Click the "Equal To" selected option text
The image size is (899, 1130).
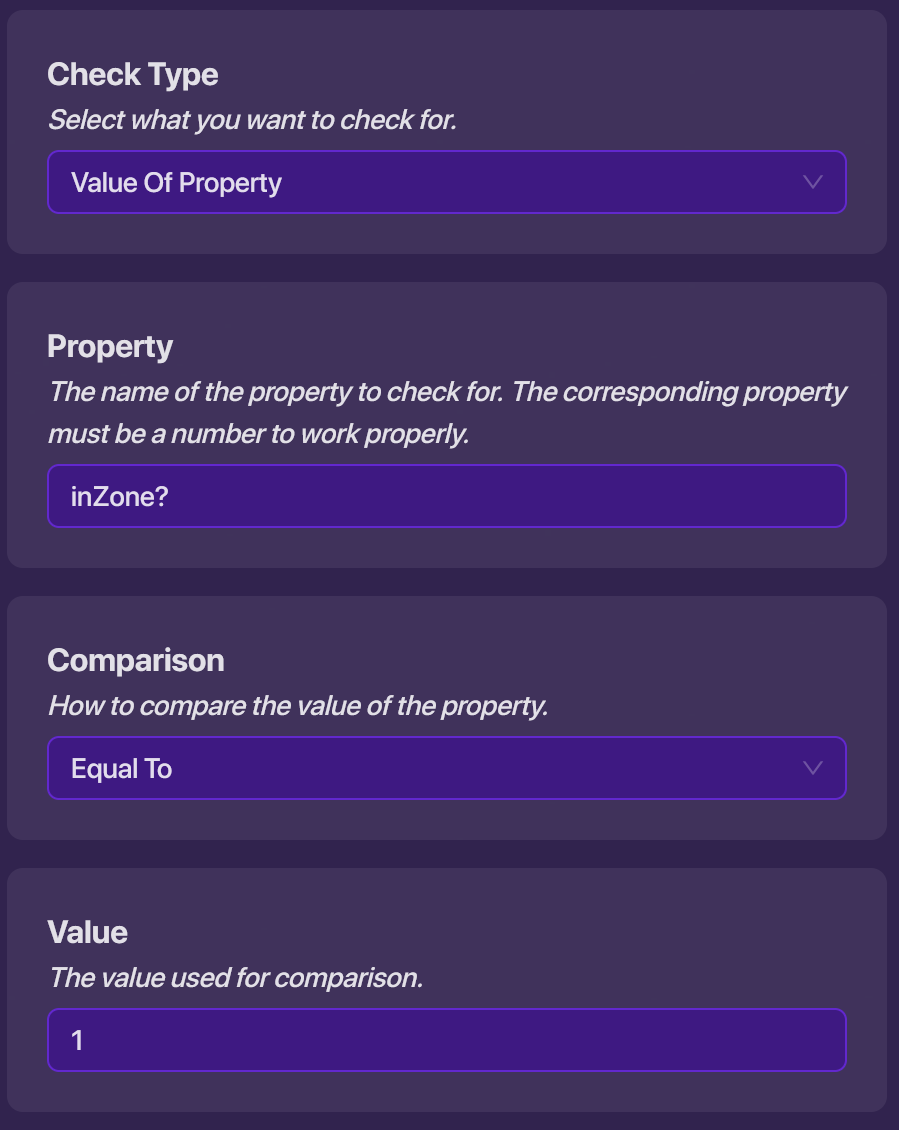click(122, 769)
